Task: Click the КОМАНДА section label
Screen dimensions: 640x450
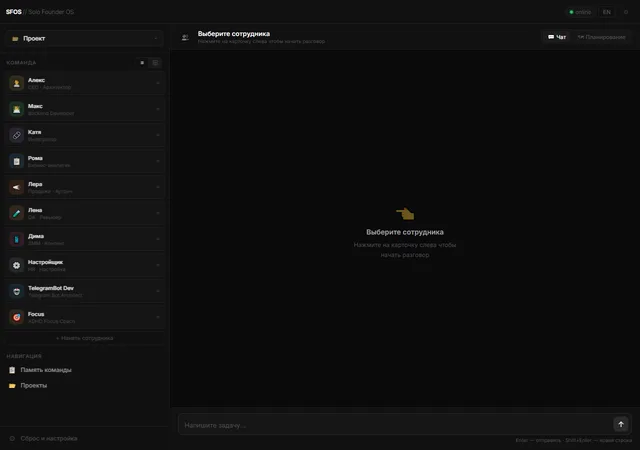Action: tap(21, 63)
